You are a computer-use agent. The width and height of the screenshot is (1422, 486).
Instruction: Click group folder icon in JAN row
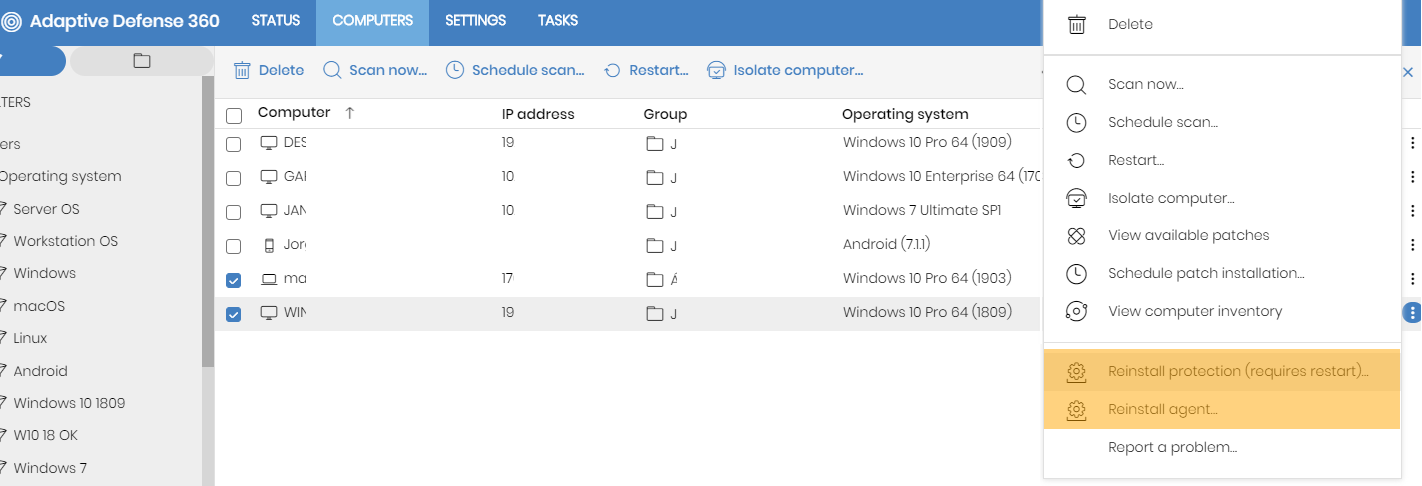click(655, 211)
